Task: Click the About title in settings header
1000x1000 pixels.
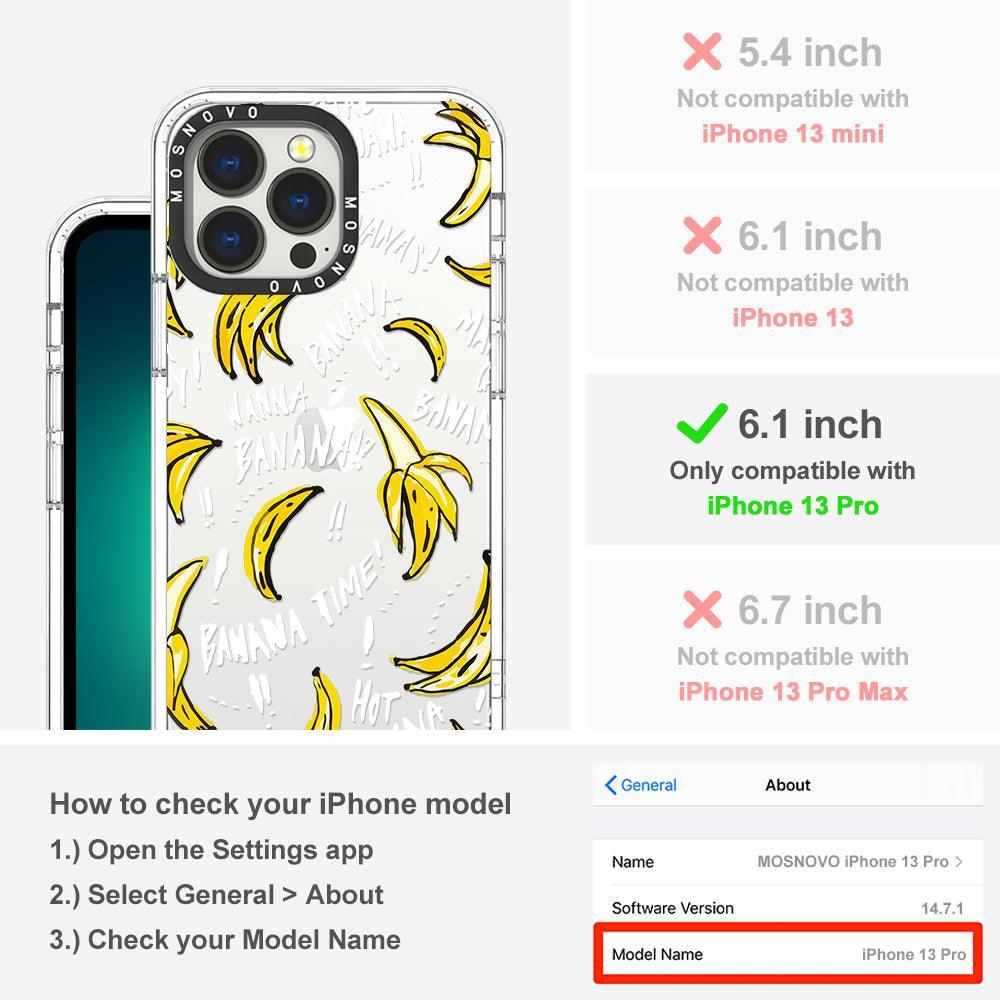Action: (788, 785)
